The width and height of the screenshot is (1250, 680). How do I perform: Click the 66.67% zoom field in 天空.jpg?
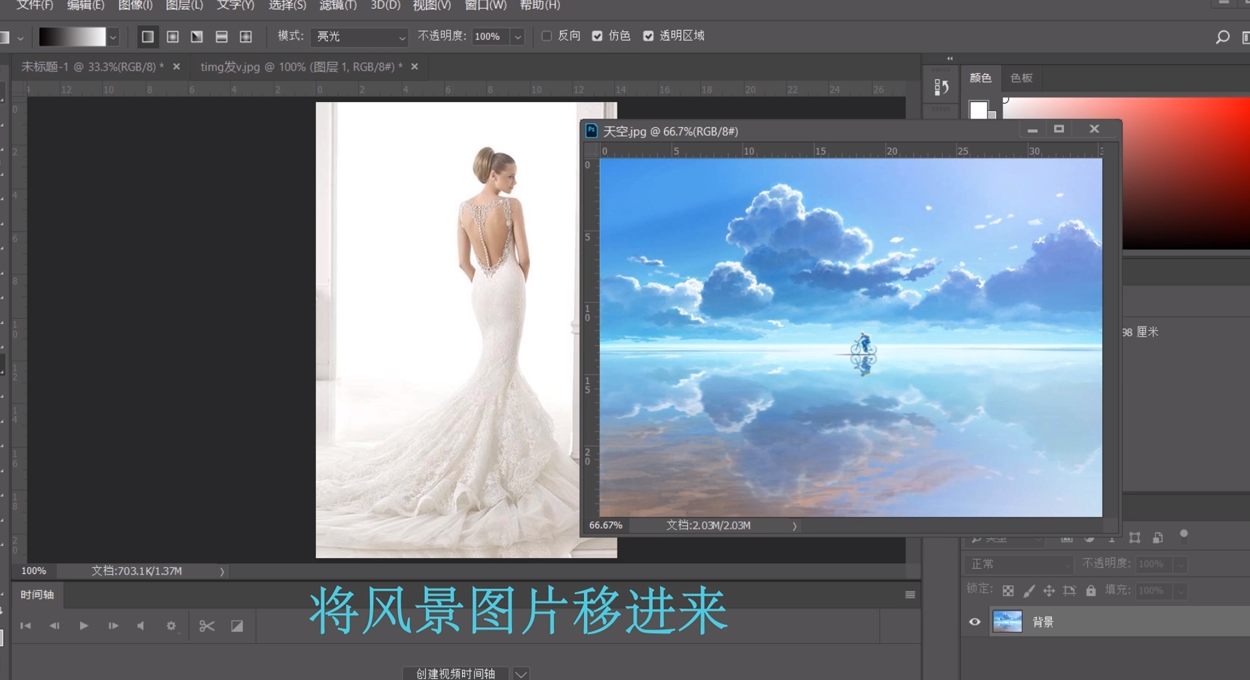(606, 525)
